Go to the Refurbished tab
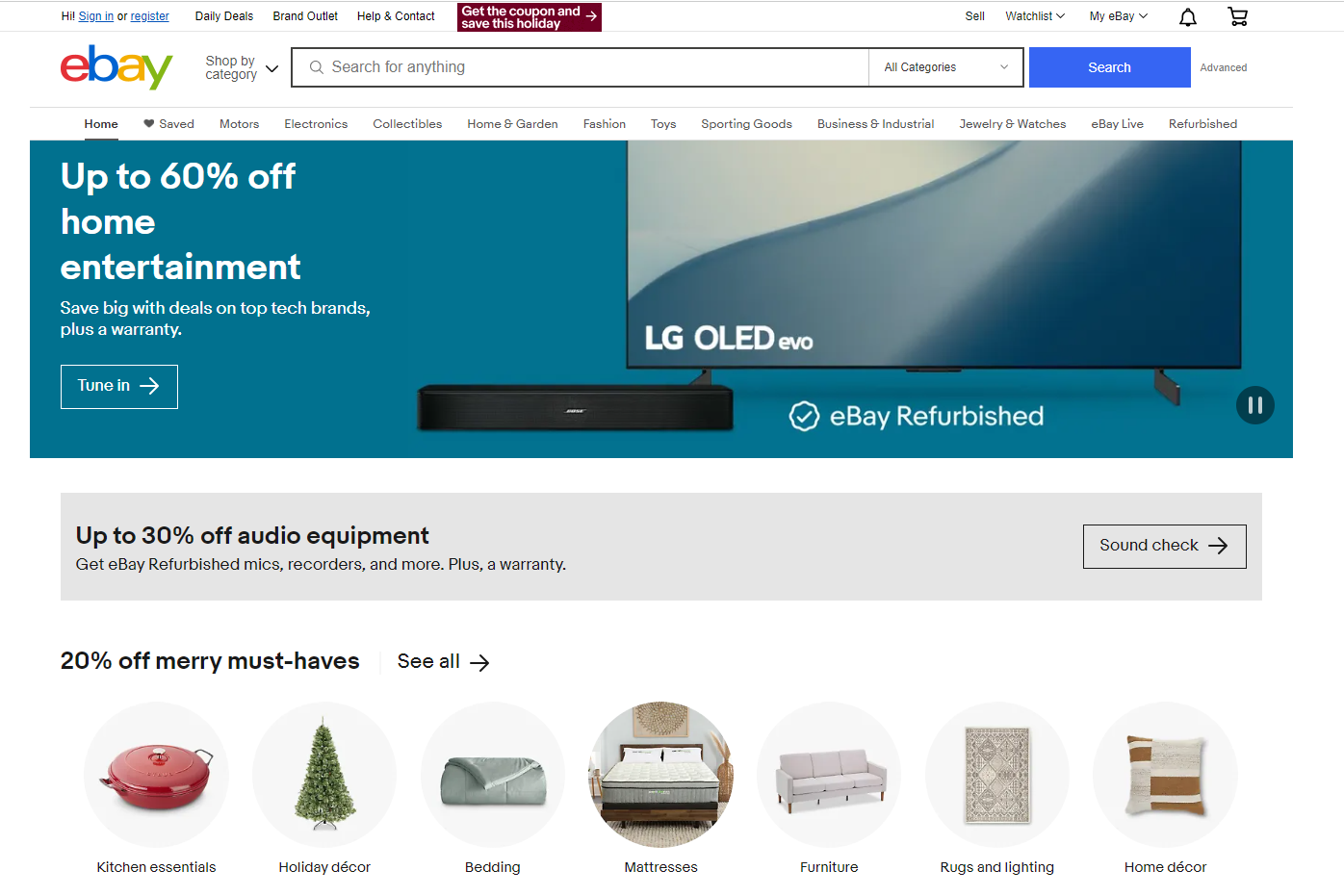This screenshot has width=1344, height=896. click(x=1202, y=124)
